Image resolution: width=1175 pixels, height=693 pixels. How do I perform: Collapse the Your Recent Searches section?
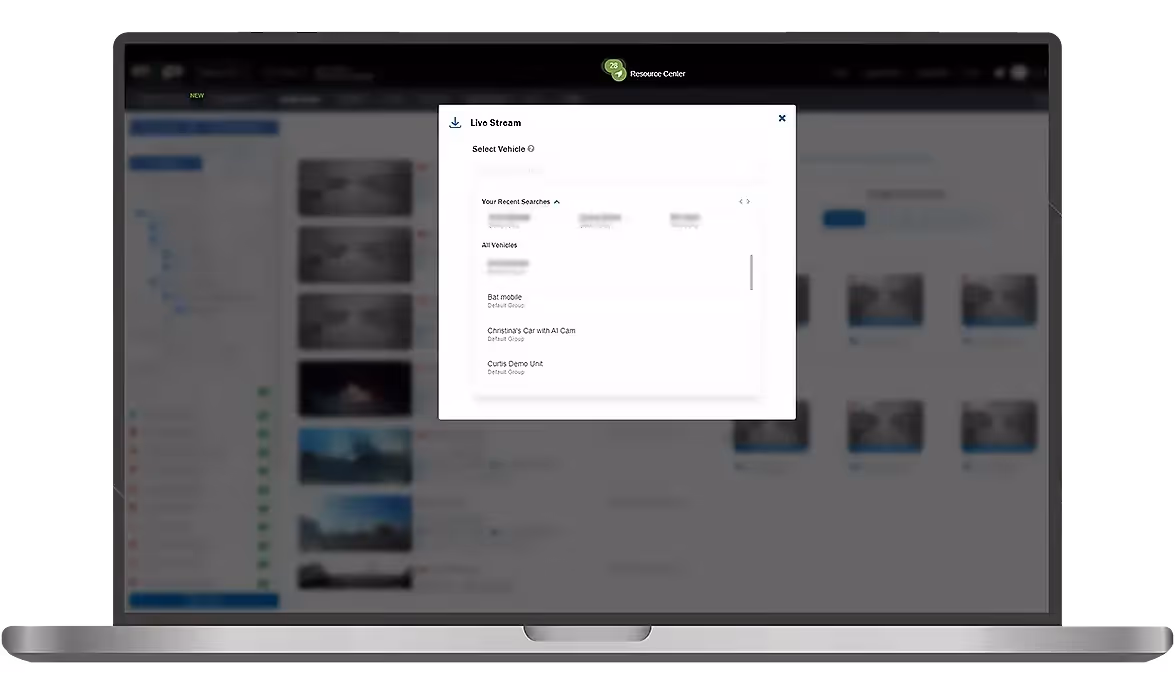557,202
